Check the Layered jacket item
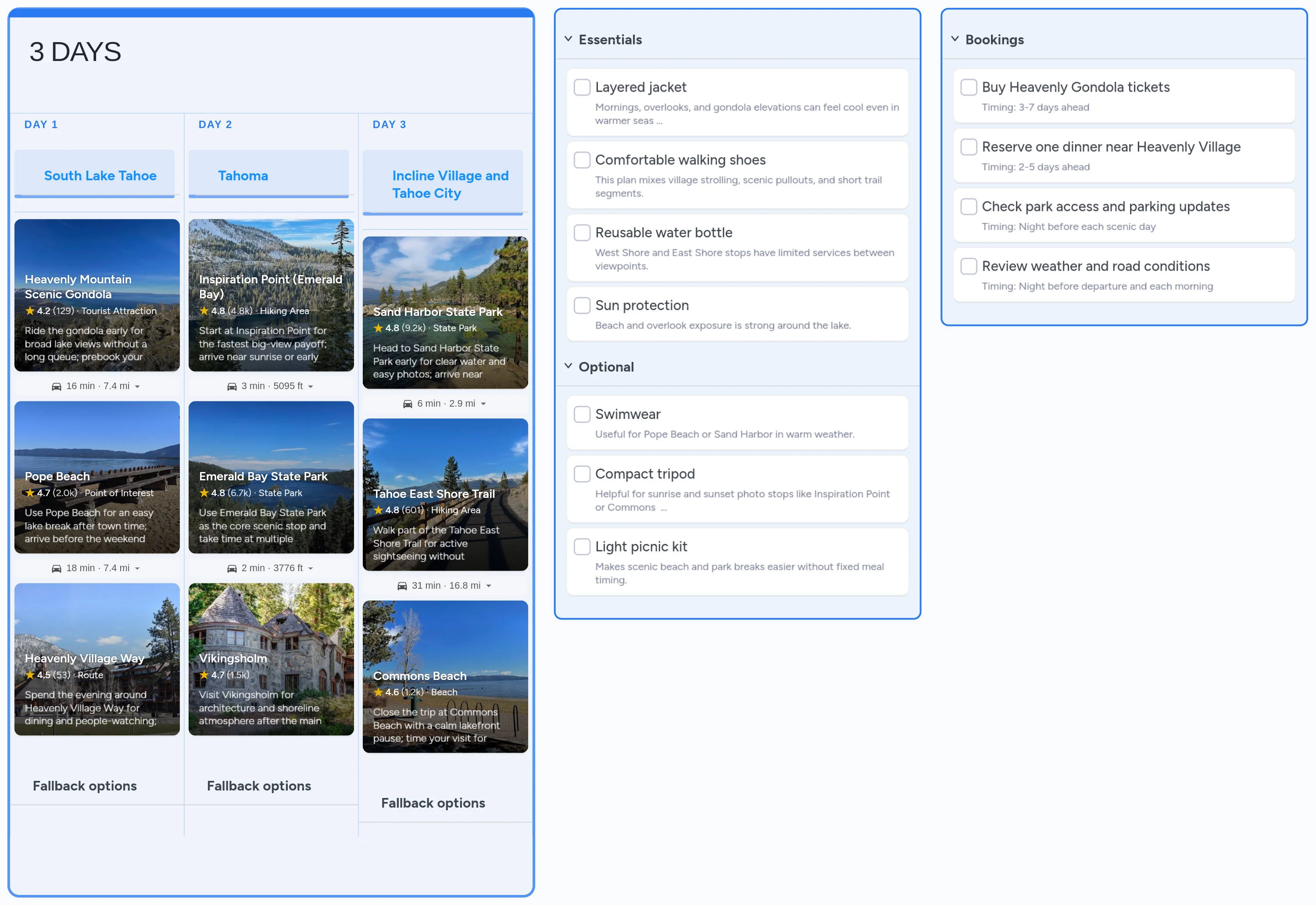This screenshot has width=1316, height=905. pos(582,87)
